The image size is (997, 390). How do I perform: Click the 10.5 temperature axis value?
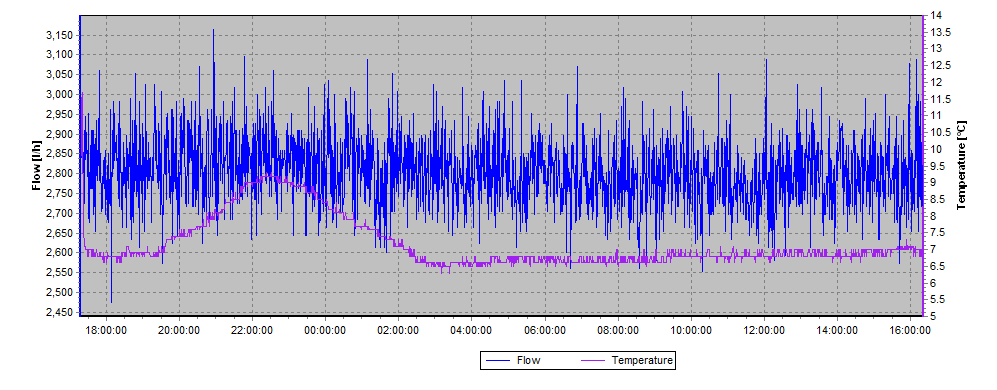point(939,132)
